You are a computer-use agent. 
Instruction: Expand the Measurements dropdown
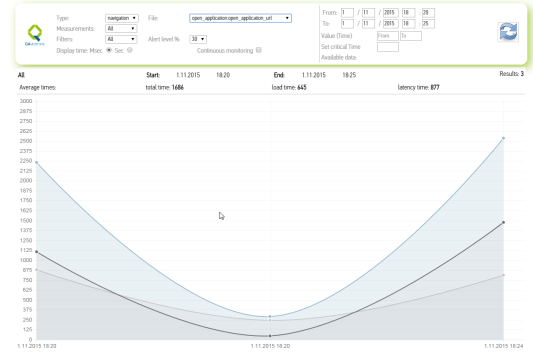121,29
